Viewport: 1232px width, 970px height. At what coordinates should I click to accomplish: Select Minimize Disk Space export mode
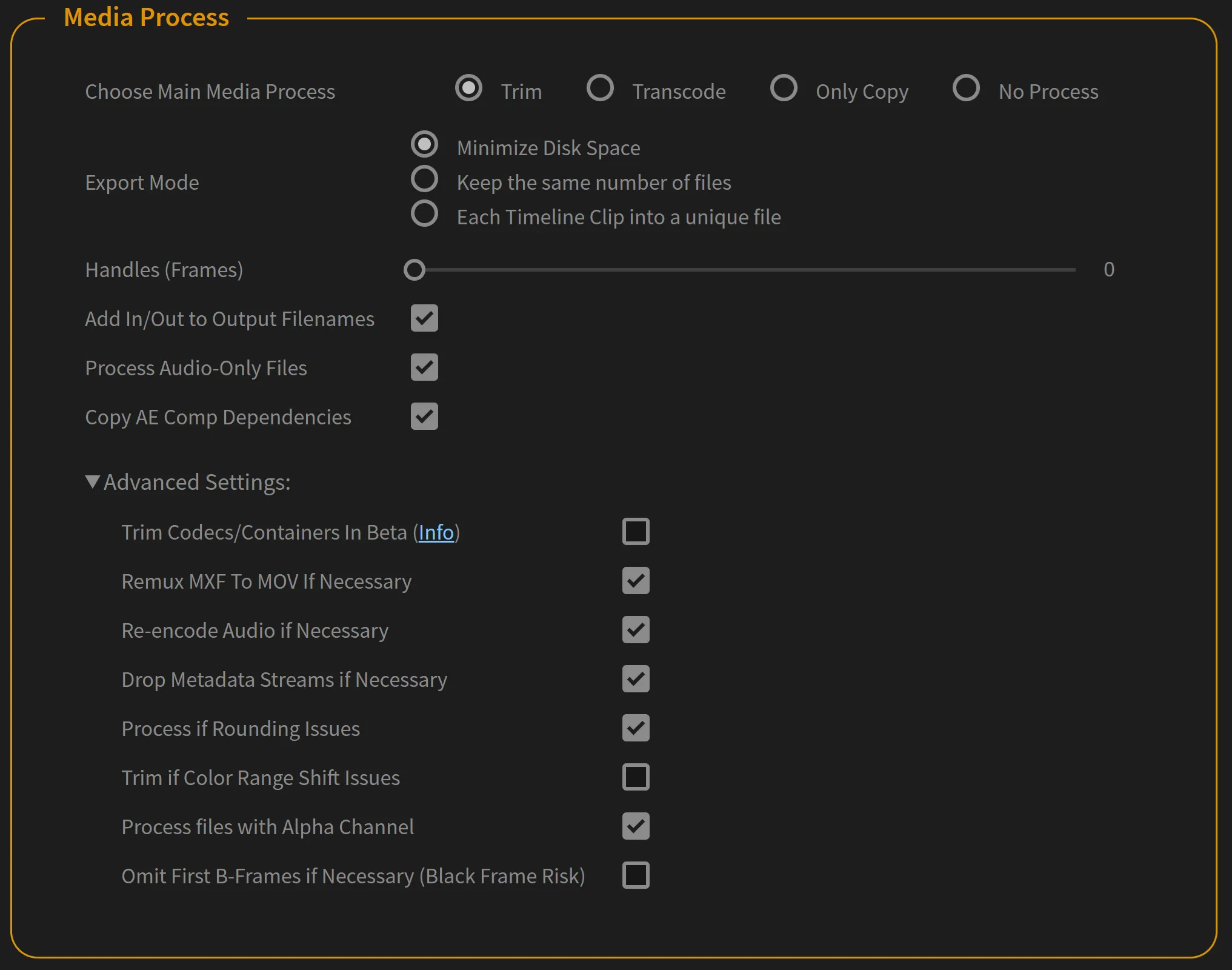click(x=425, y=144)
